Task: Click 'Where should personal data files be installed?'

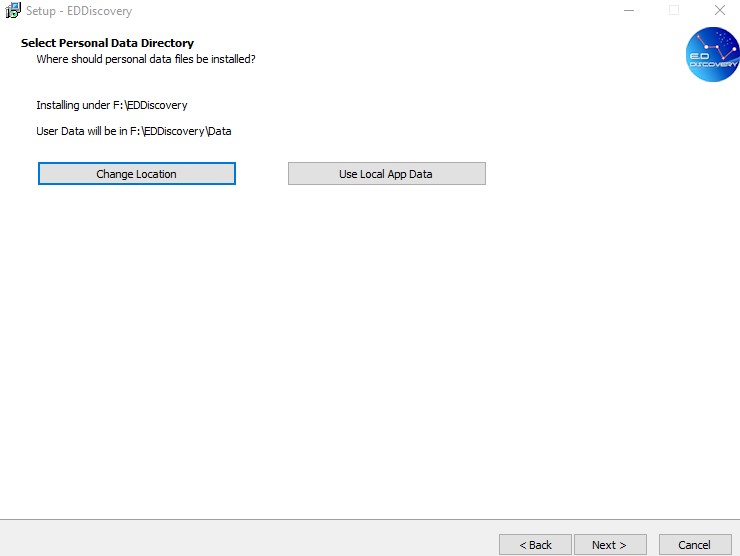Action: tap(146, 59)
